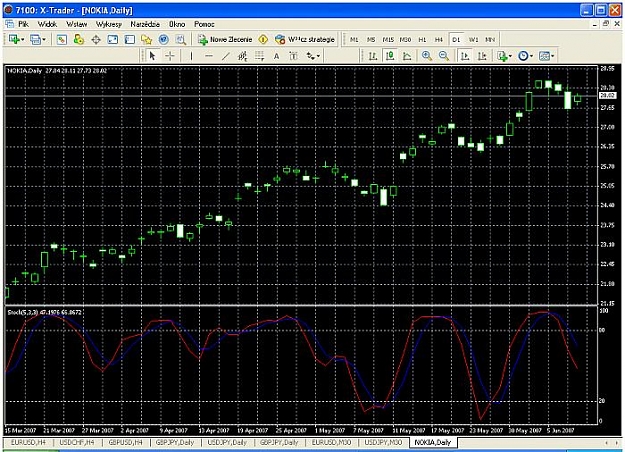Select the horizontal line drawing tool
Image resolution: width=625 pixels, height=452 pixels.
(208, 56)
